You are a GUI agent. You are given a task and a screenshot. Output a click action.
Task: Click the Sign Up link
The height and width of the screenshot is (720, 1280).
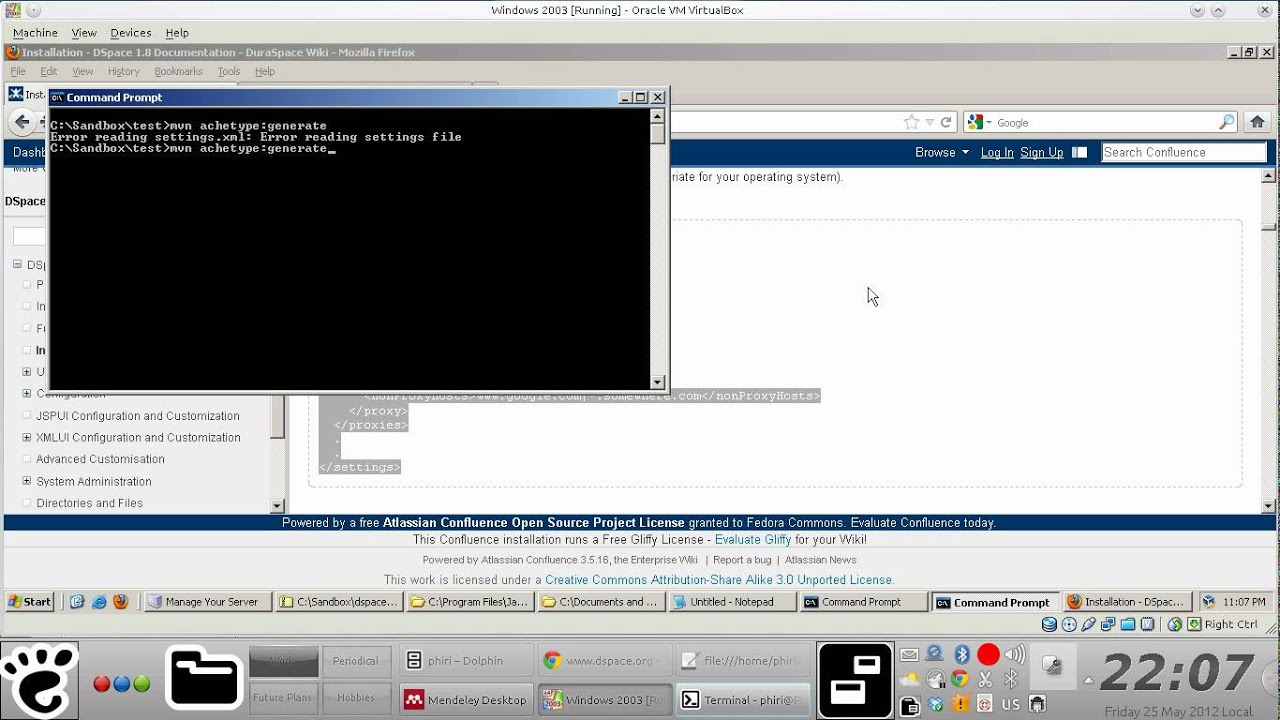(x=1042, y=152)
